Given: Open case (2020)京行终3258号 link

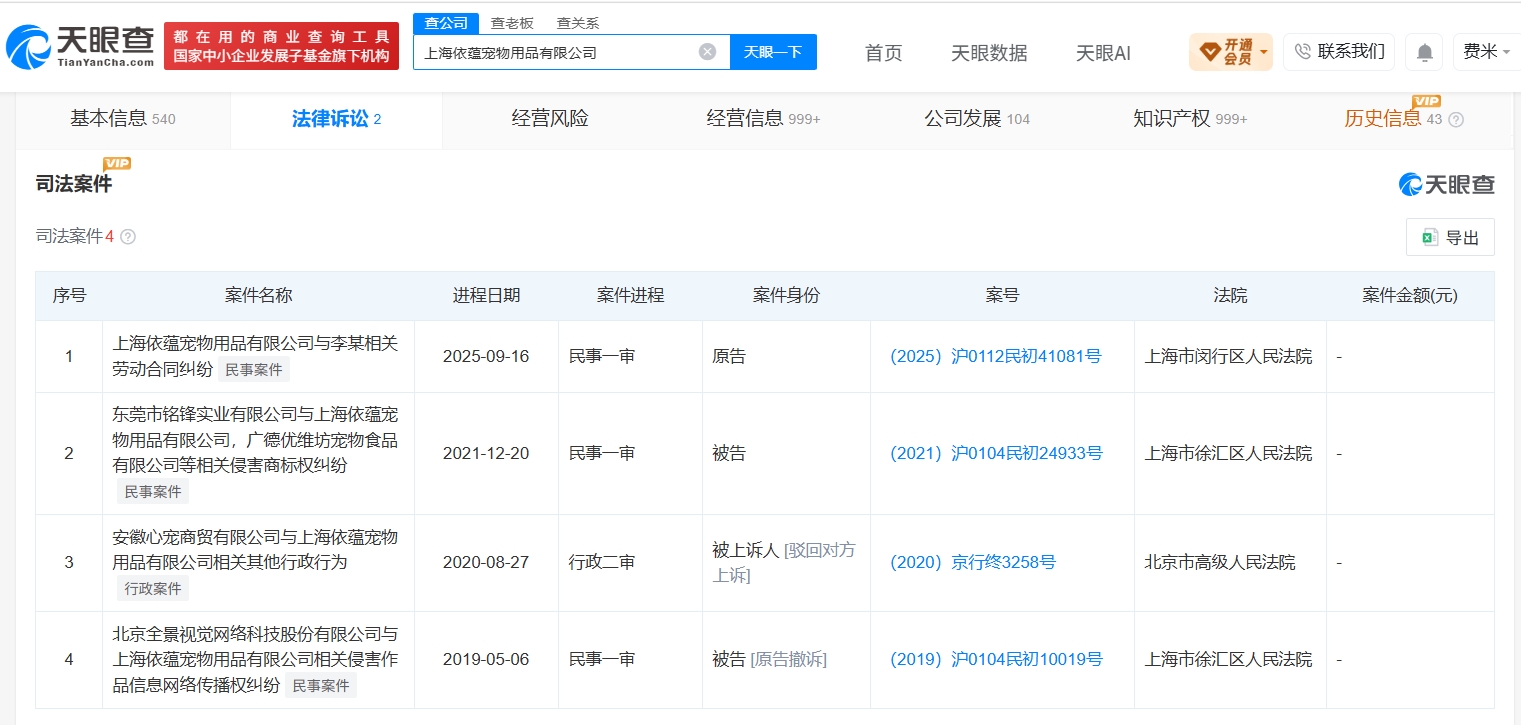Looking at the screenshot, I should (x=973, y=562).
